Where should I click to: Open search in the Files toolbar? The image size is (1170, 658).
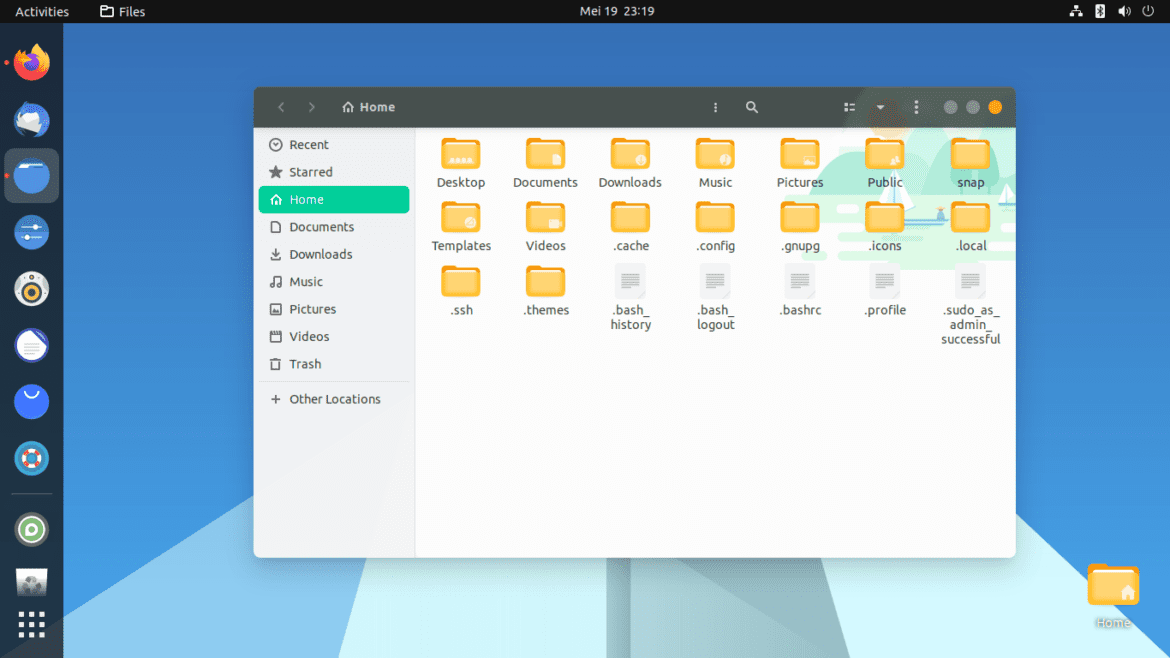(x=752, y=107)
